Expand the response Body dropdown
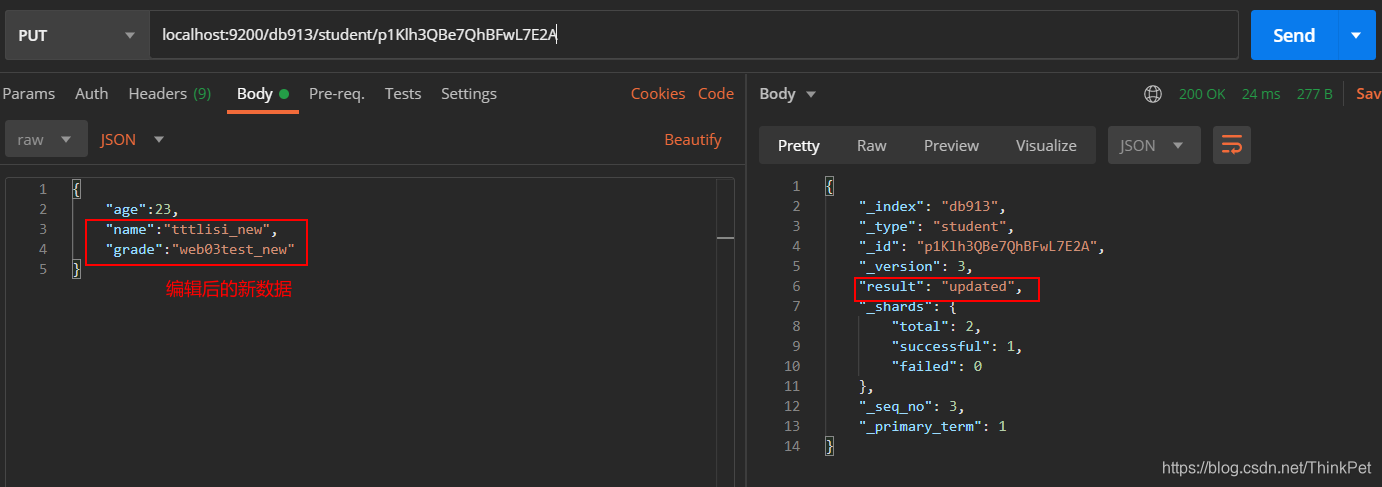The width and height of the screenshot is (1382, 487). [788, 94]
